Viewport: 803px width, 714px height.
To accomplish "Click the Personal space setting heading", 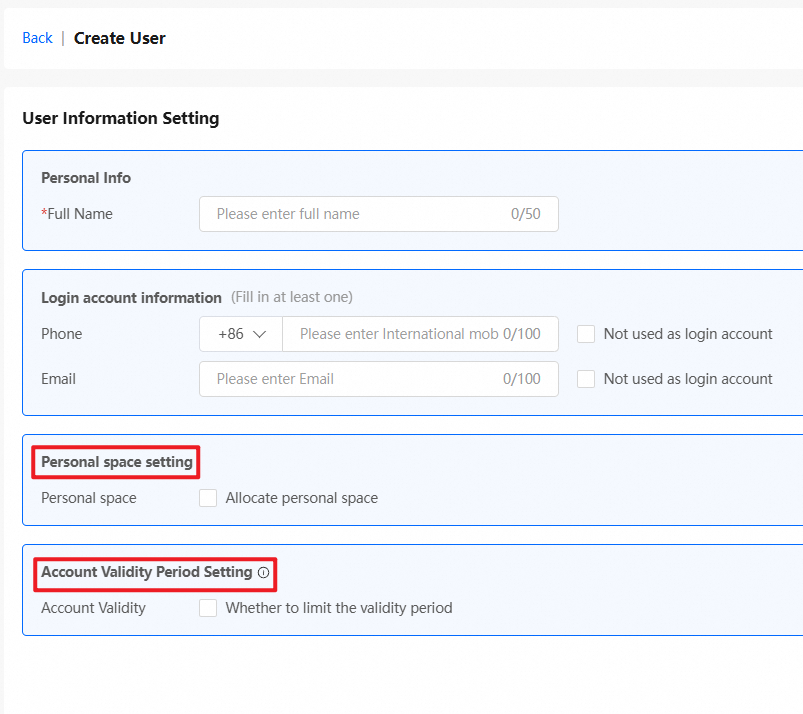I will [x=116, y=462].
